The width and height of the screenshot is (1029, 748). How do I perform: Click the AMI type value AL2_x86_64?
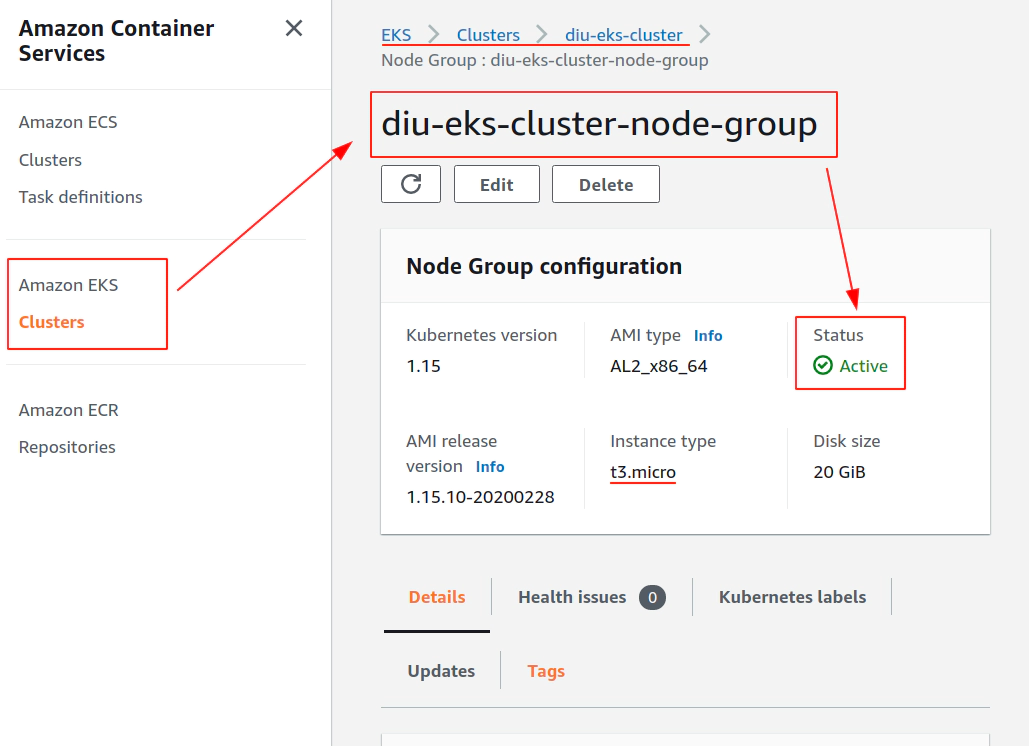point(659,366)
